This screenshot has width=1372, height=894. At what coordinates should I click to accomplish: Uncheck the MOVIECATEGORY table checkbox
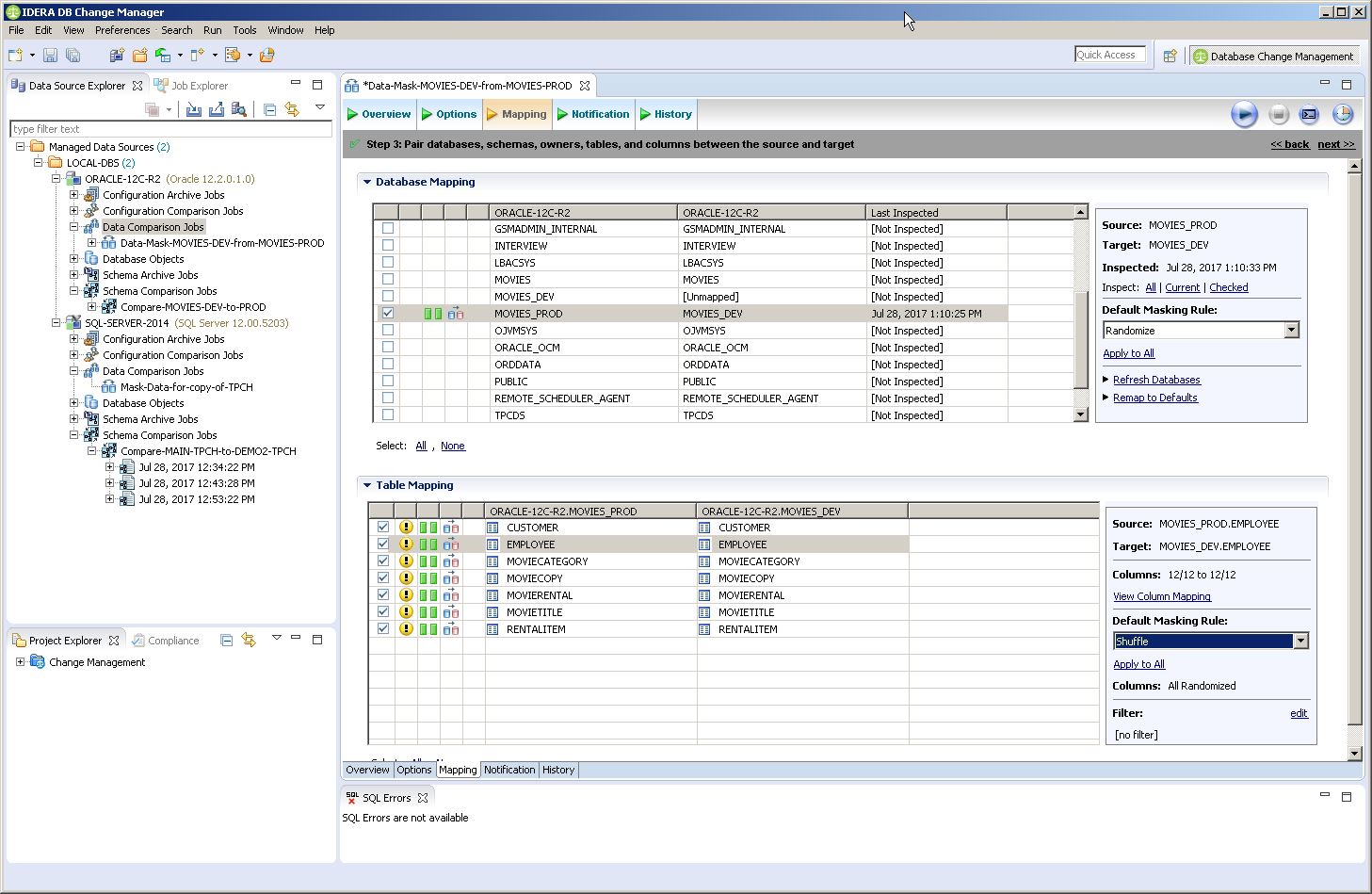[383, 561]
